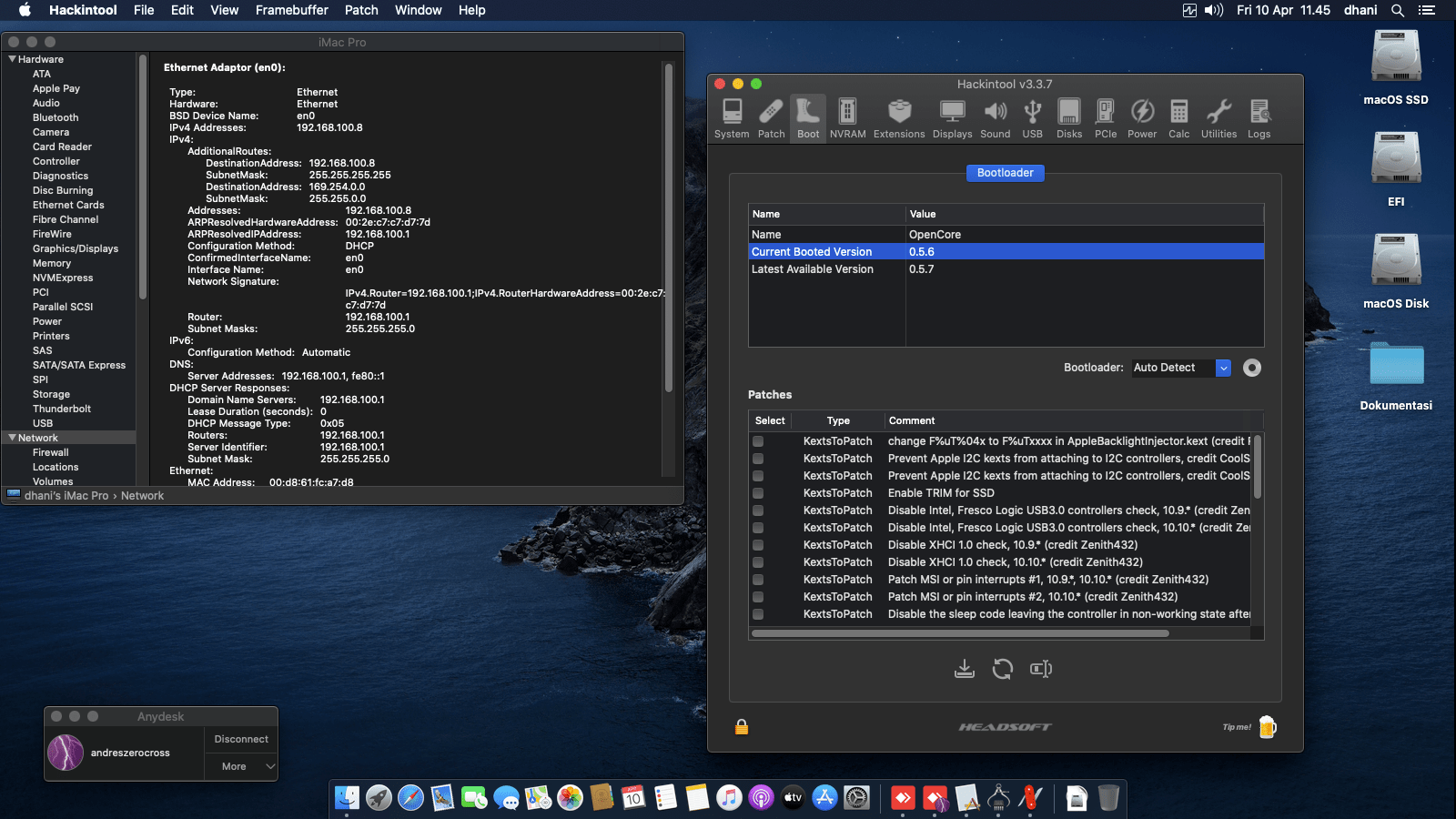
Task: Open the Sound section
Action: pos(995,118)
